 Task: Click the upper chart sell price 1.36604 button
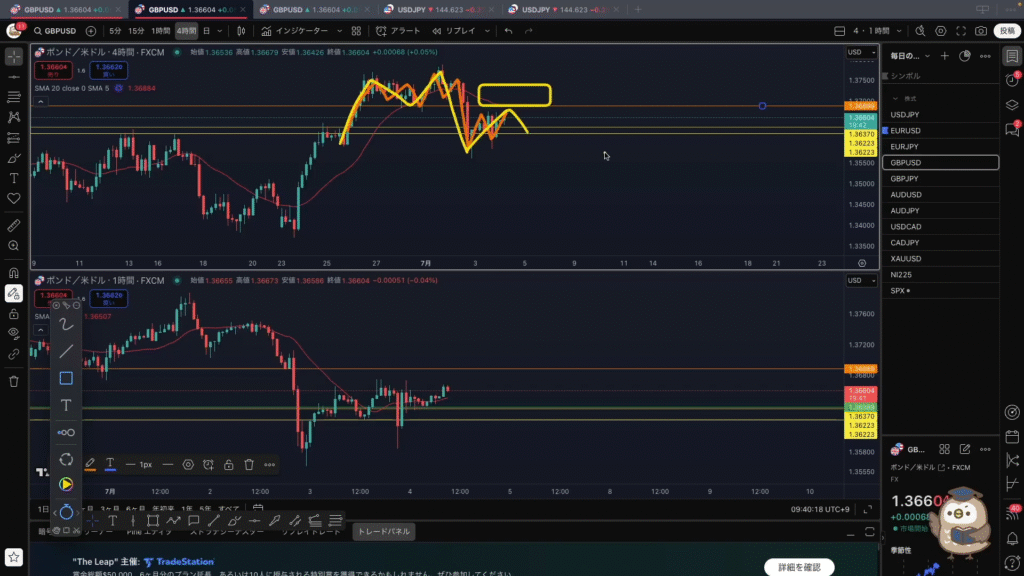click(x=54, y=70)
